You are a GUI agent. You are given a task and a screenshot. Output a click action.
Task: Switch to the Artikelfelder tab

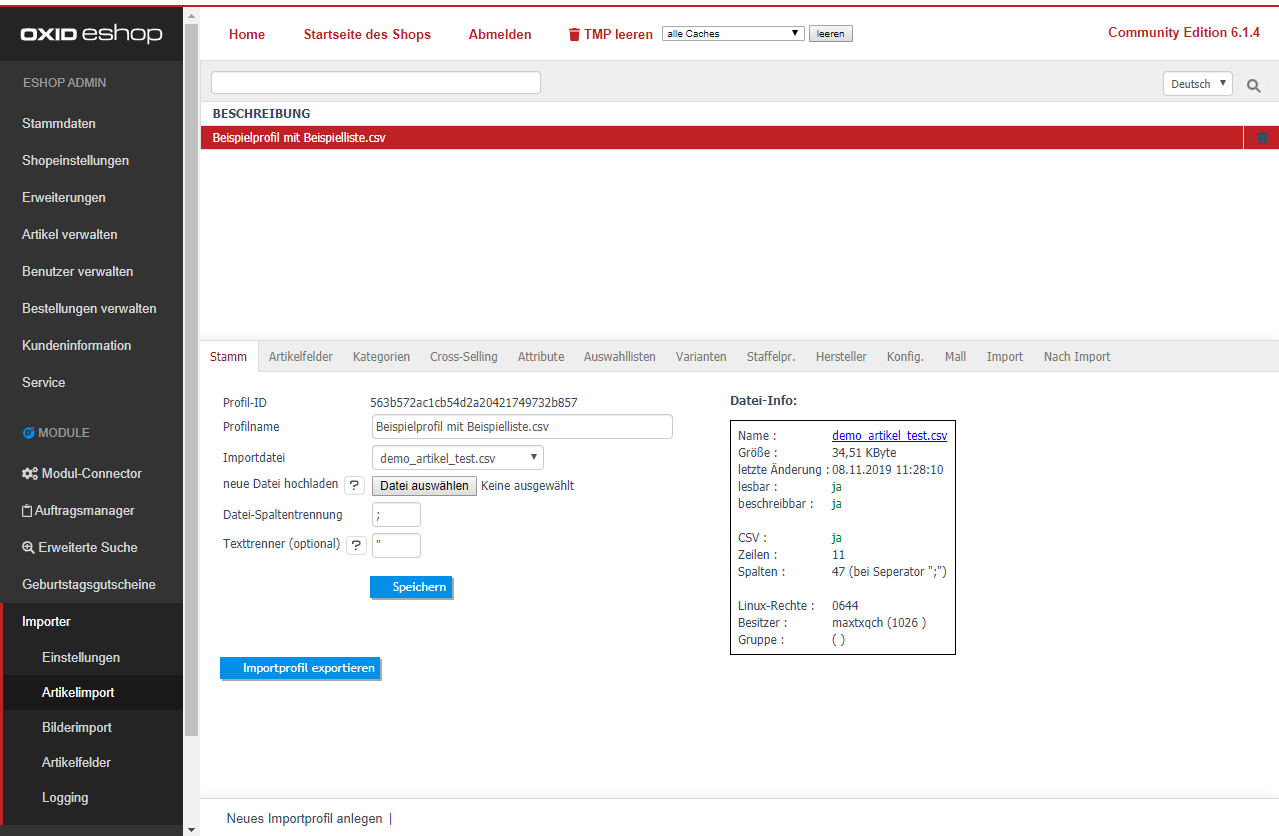(x=300, y=357)
